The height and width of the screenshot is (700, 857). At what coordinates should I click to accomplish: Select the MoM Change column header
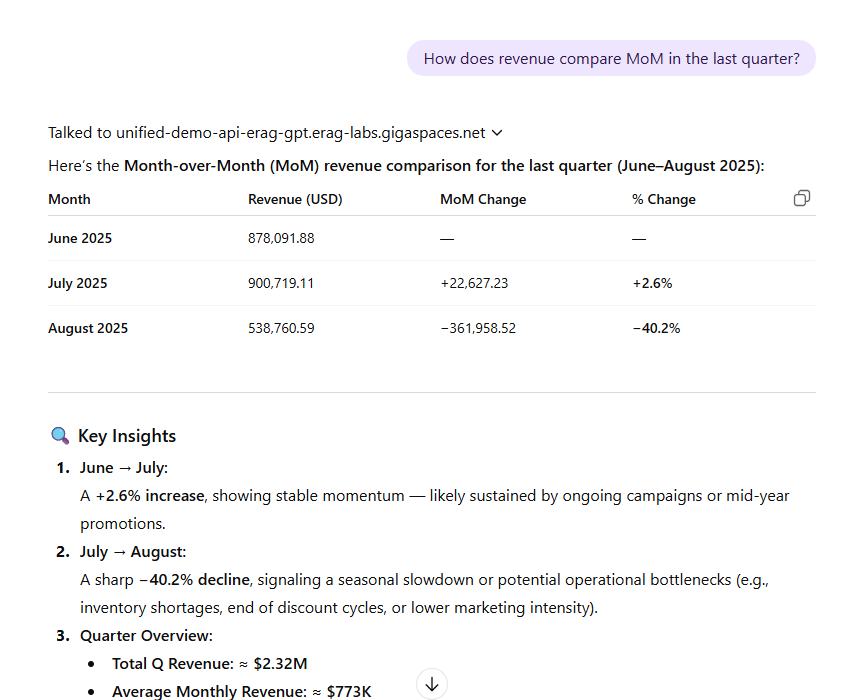click(x=483, y=199)
